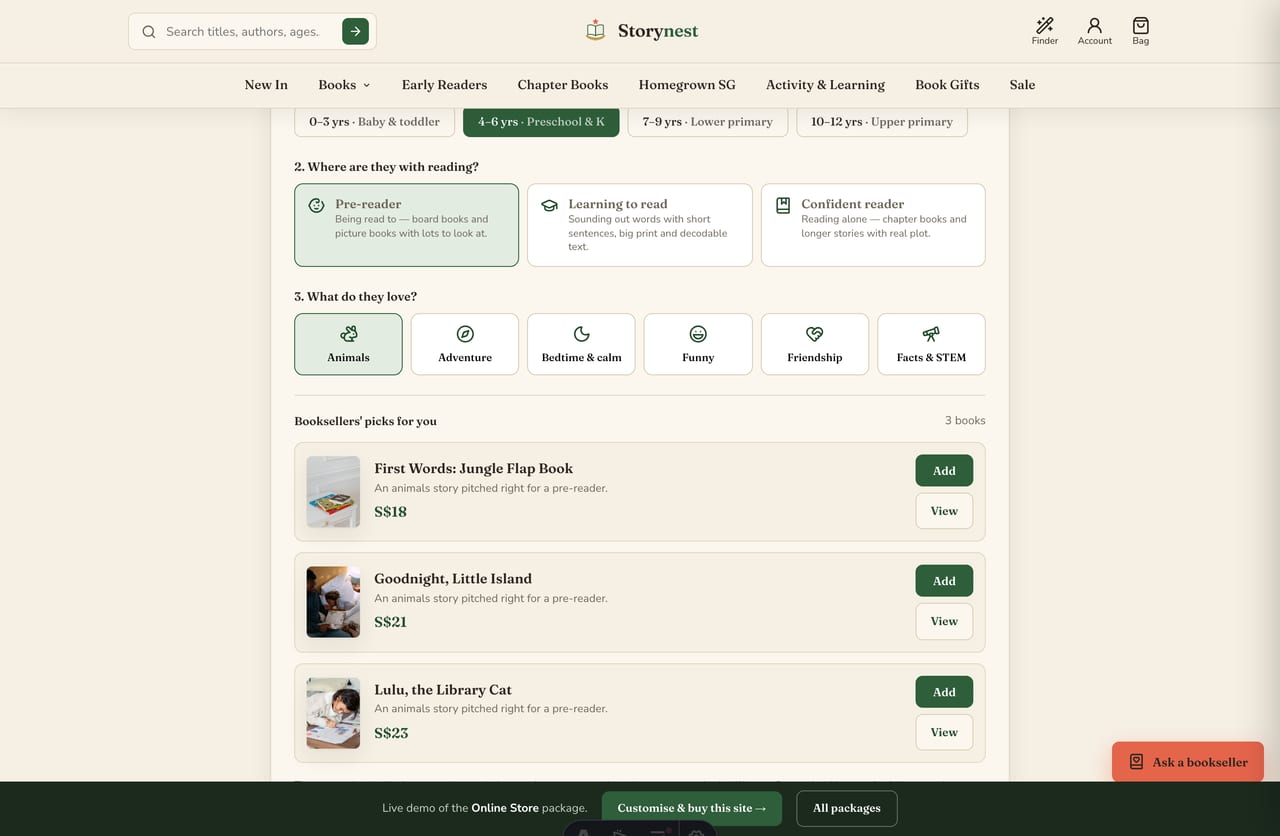Click the 3 books count text
The height and width of the screenshot is (836, 1280).
(965, 420)
